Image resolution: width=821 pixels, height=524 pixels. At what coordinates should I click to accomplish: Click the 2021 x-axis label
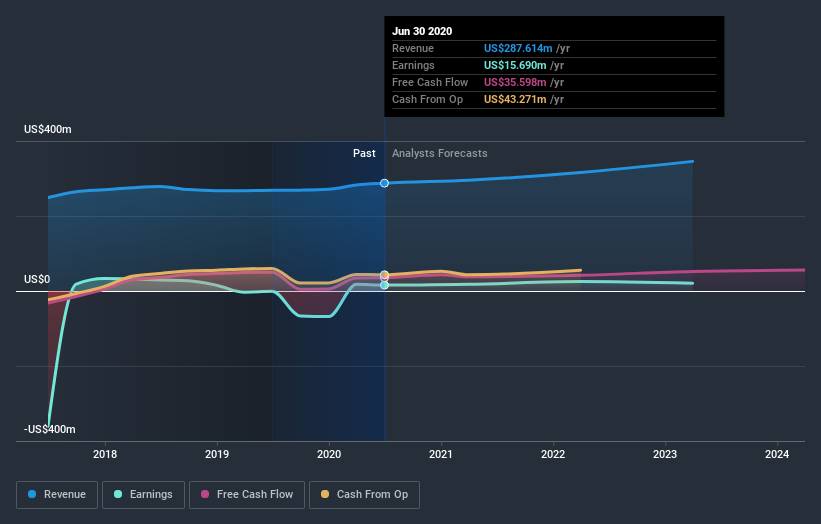point(441,454)
